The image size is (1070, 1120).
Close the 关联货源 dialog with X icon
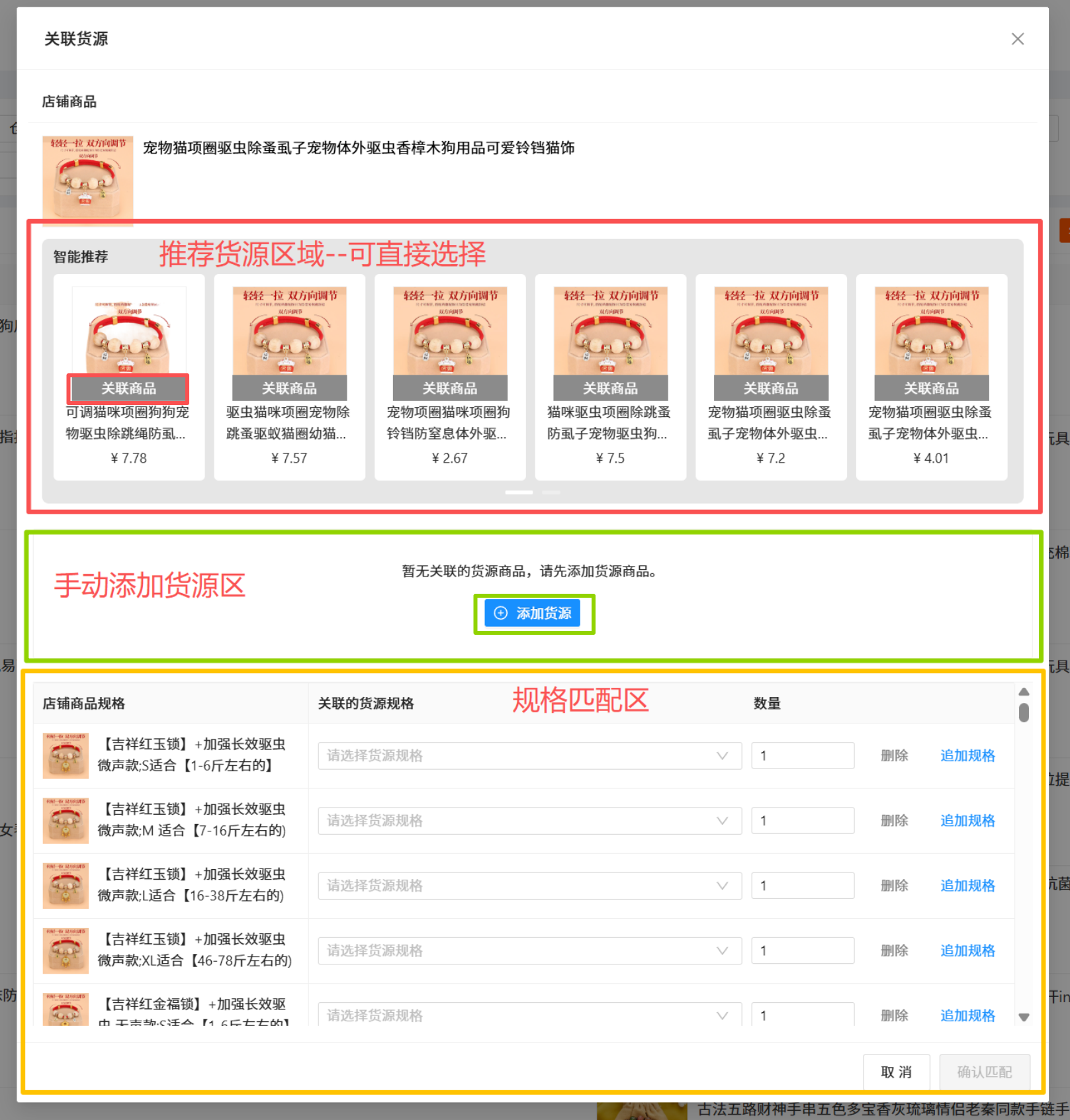click(x=1017, y=39)
